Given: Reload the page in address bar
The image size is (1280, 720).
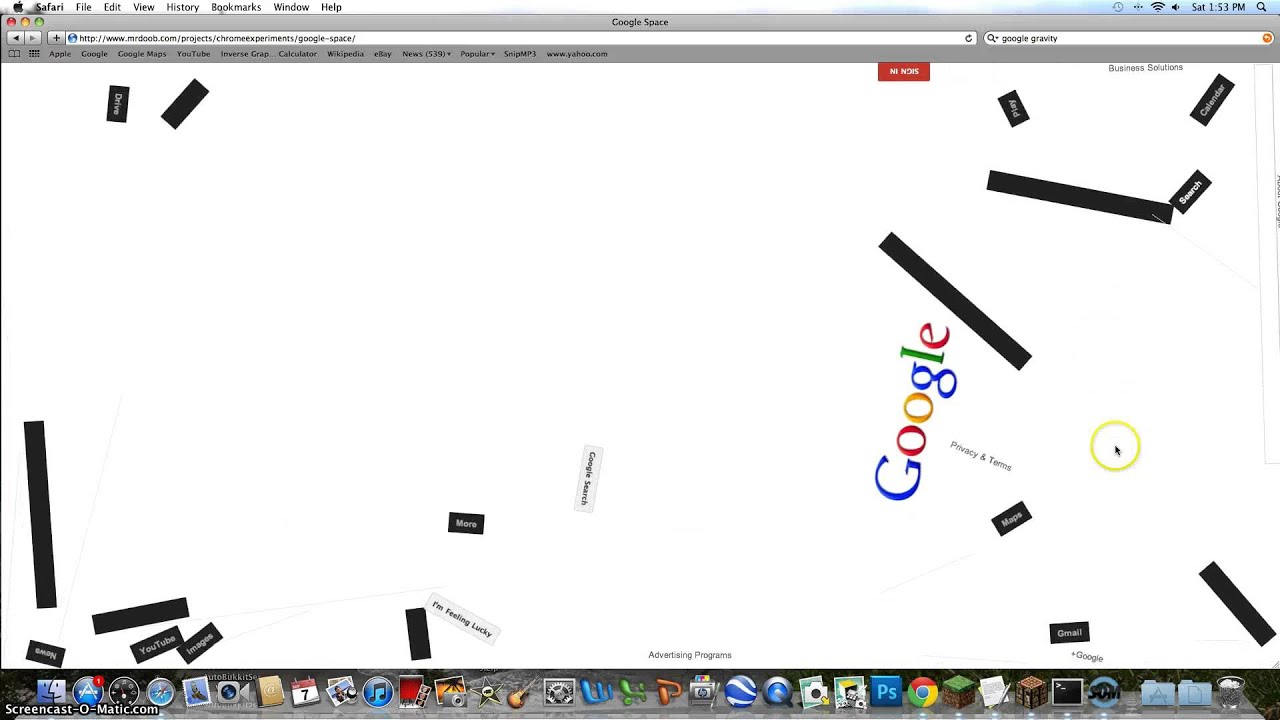Looking at the screenshot, I should click(x=968, y=38).
